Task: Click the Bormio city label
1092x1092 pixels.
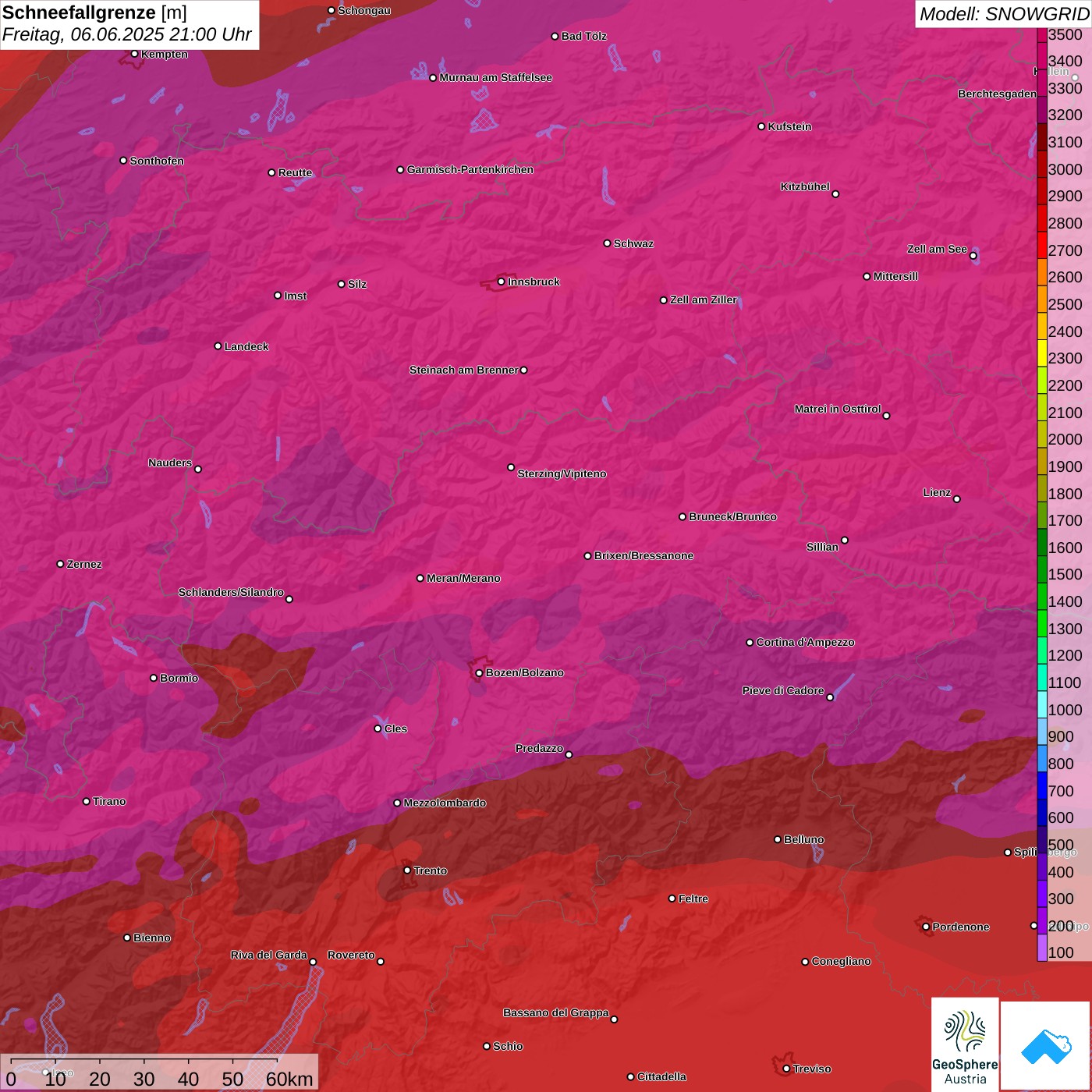Action: (179, 678)
